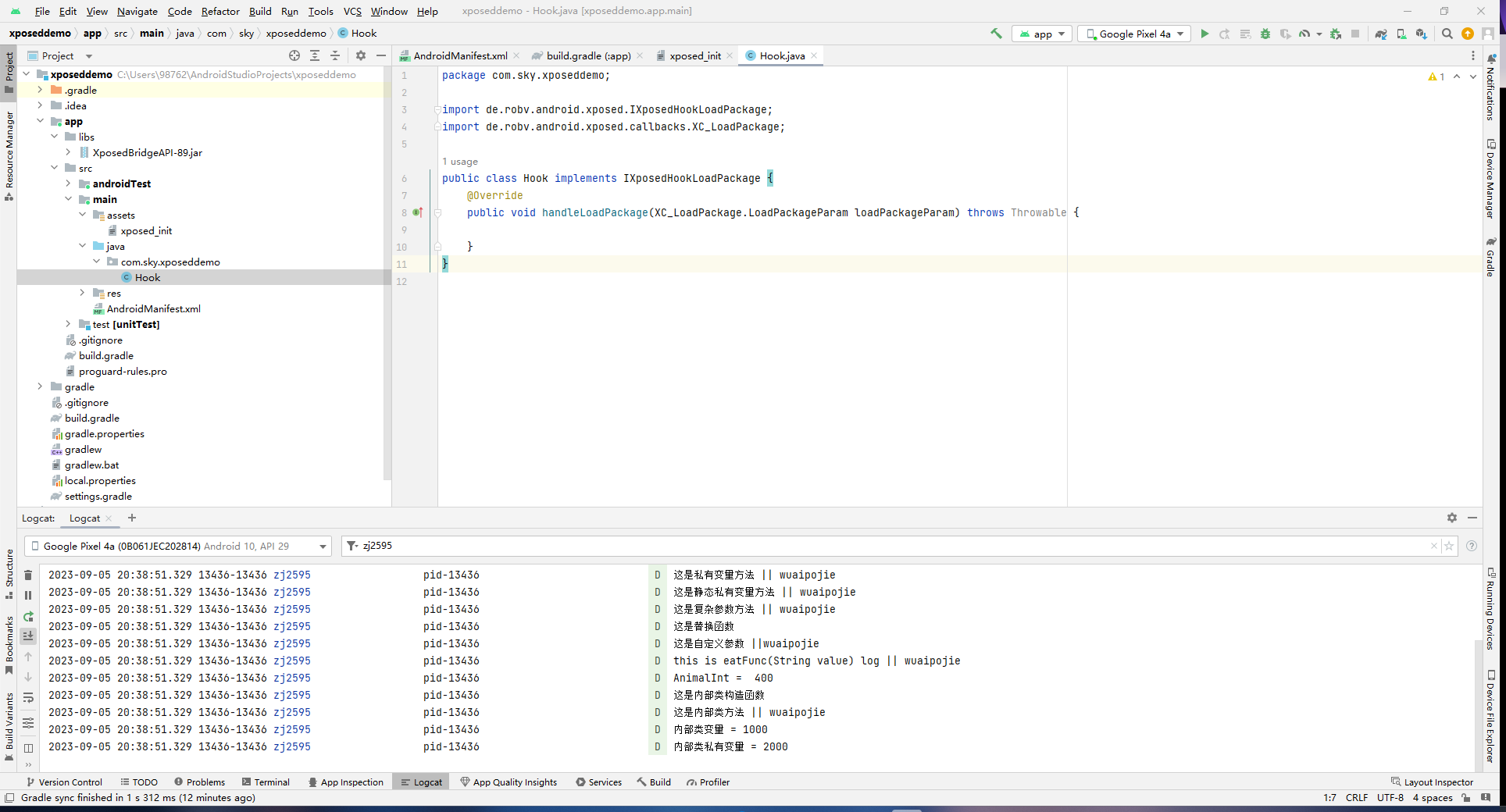
Task: Select build.gradle under the app folder
Action: (106, 356)
